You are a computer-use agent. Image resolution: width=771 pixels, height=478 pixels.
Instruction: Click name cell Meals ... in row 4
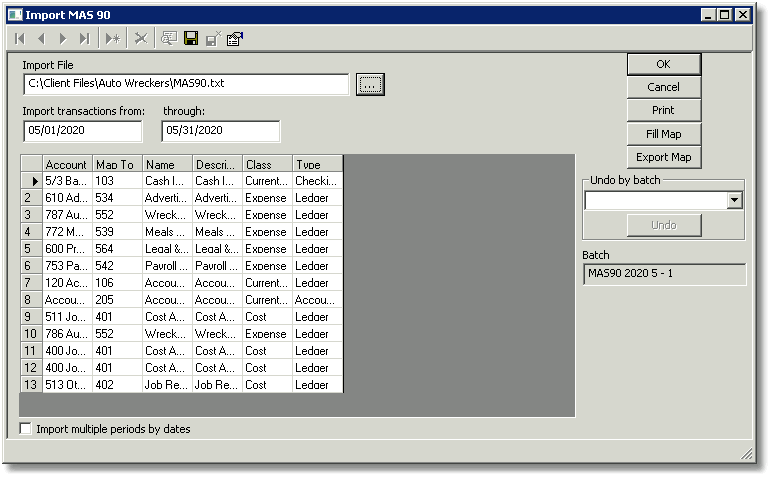167,232
